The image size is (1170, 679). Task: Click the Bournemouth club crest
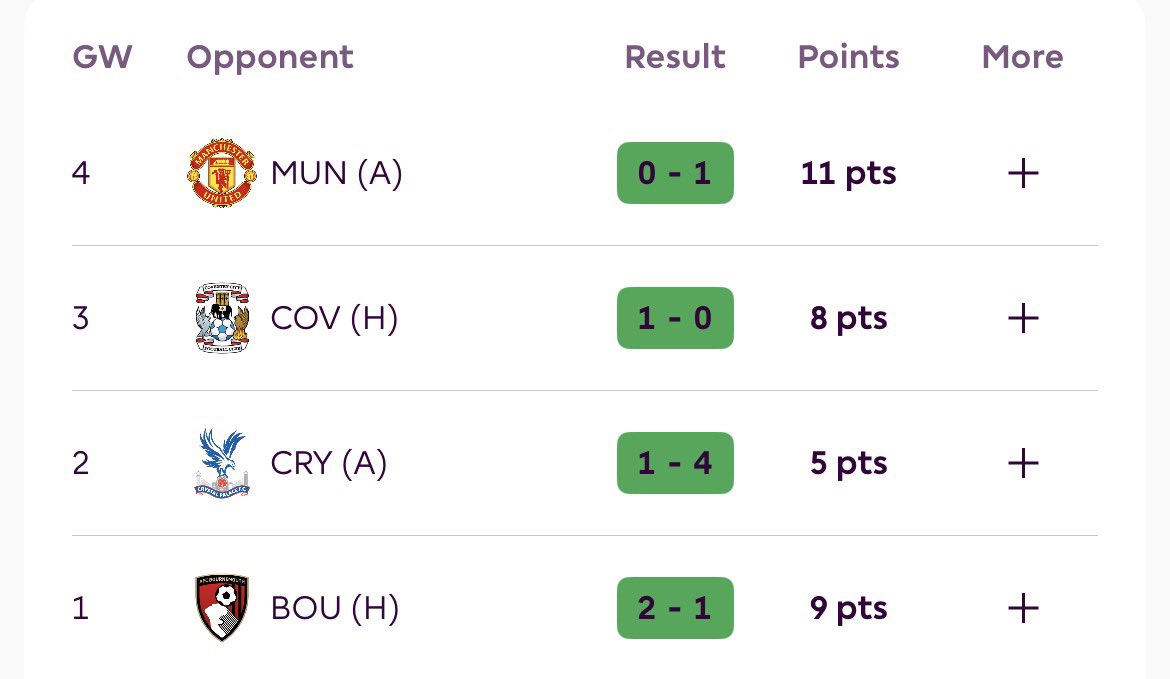222,607
